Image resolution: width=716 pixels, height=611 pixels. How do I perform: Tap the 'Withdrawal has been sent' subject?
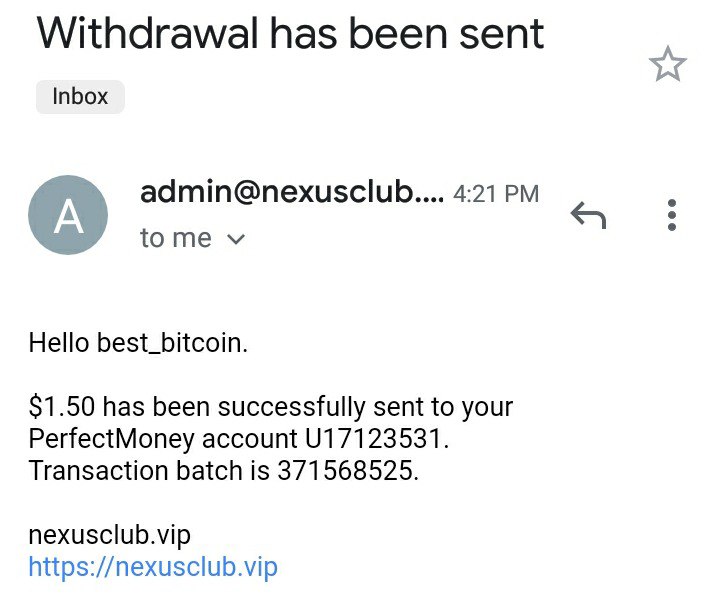[x=290, y=34]
